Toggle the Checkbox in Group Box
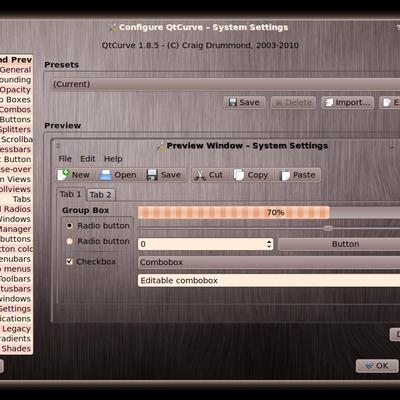Viewport: 400px width, 400px height. click(x=69, y=261)
